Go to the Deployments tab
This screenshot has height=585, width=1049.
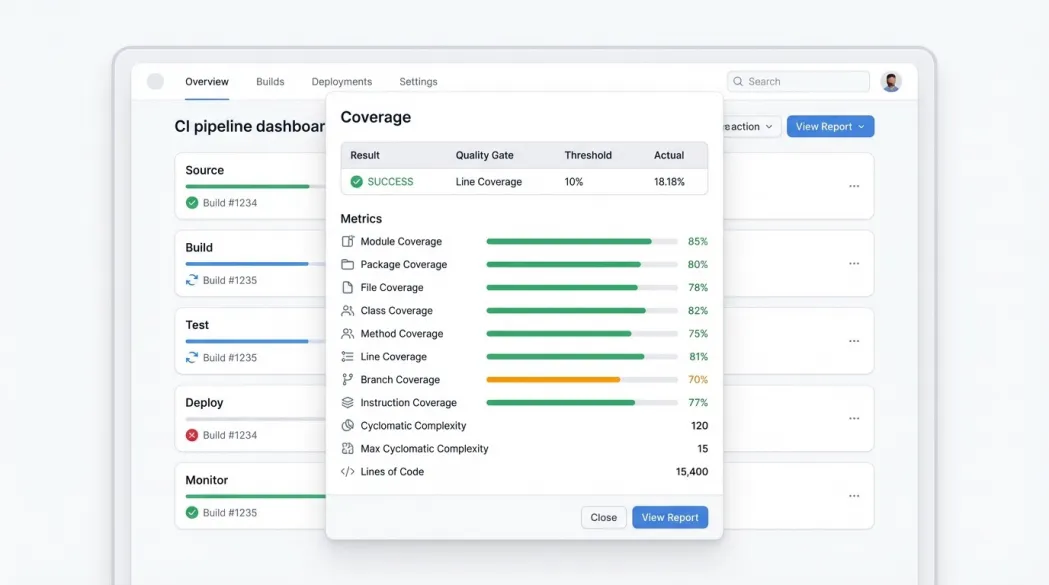coord(341,82)
